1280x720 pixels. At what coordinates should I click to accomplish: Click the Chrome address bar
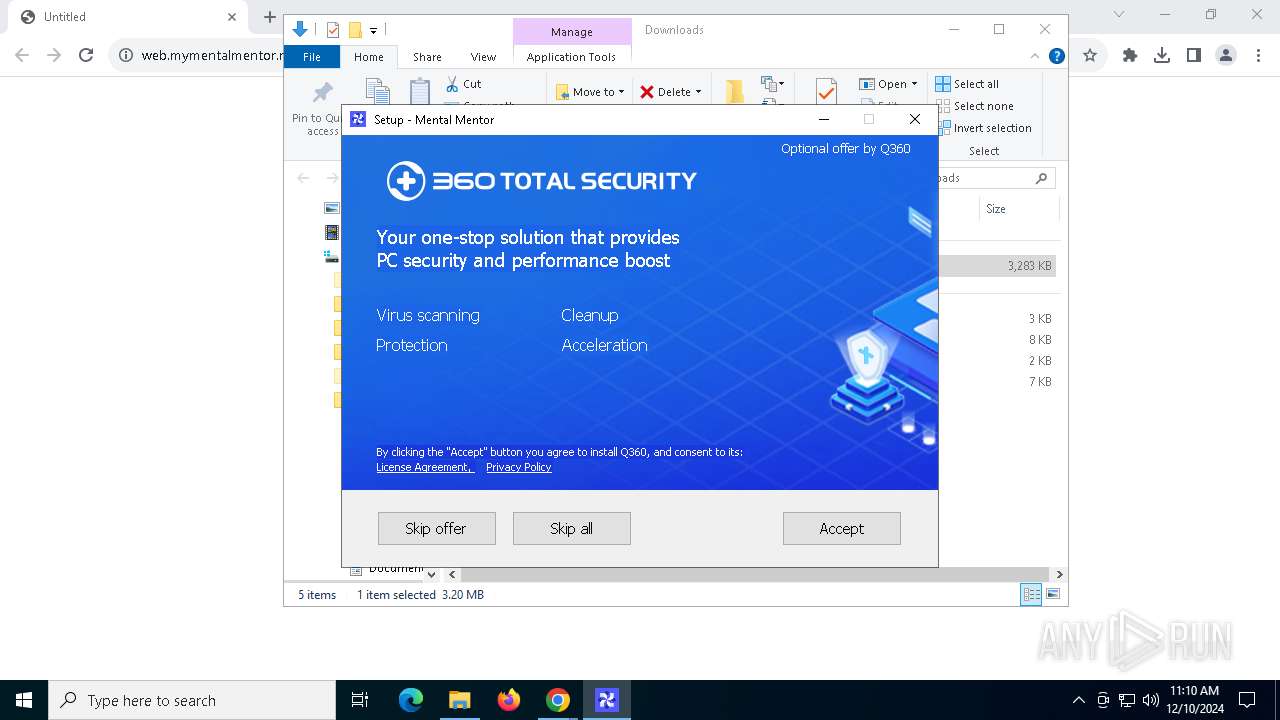point(196,56)
